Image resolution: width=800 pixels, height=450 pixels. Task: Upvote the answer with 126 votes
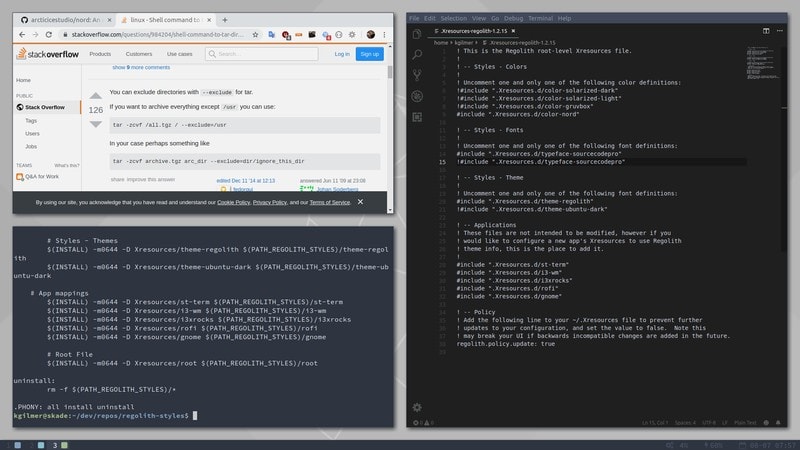tap(95, 96)
